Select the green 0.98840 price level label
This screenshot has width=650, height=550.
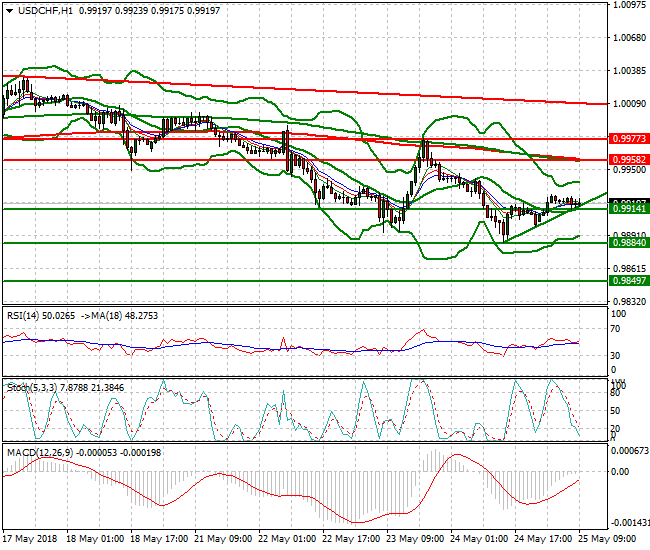pos(629,242)
